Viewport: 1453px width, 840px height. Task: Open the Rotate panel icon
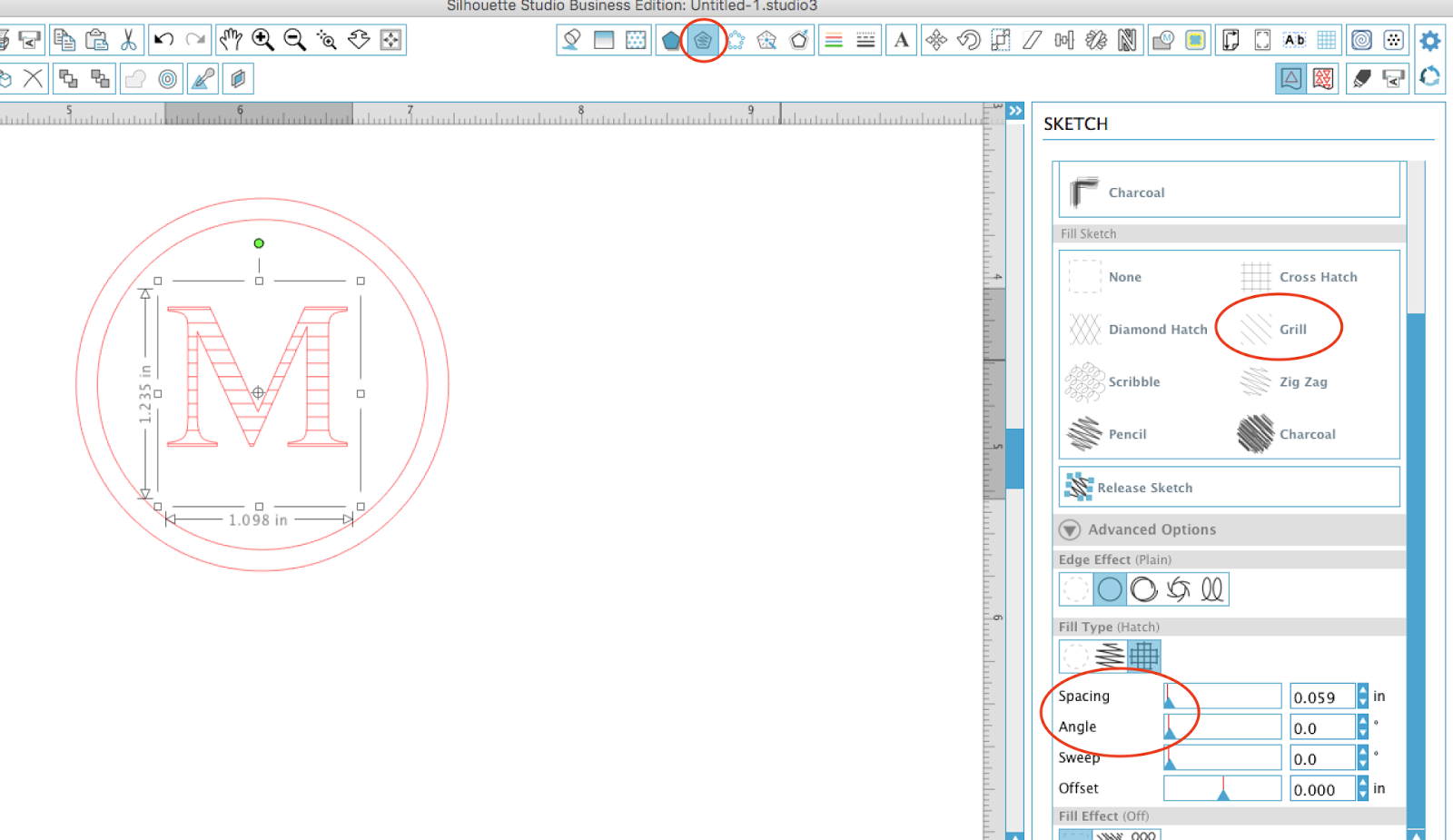tap(968, 40)
